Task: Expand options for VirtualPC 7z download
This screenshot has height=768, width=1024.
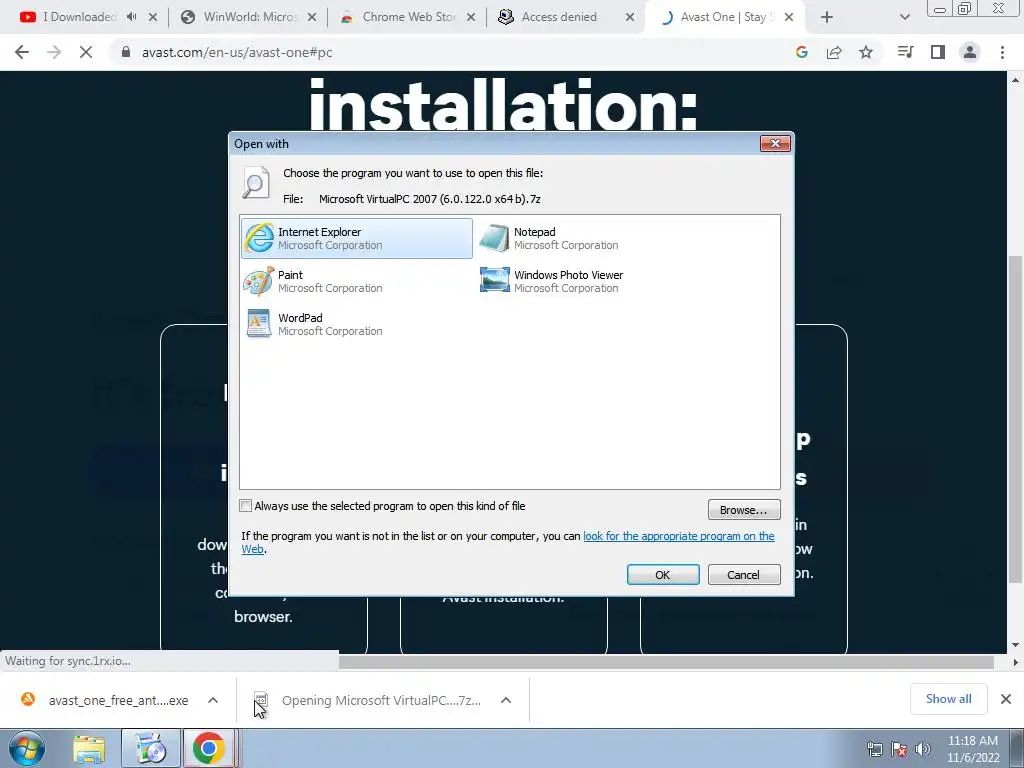Action: (x=506, y=700)
